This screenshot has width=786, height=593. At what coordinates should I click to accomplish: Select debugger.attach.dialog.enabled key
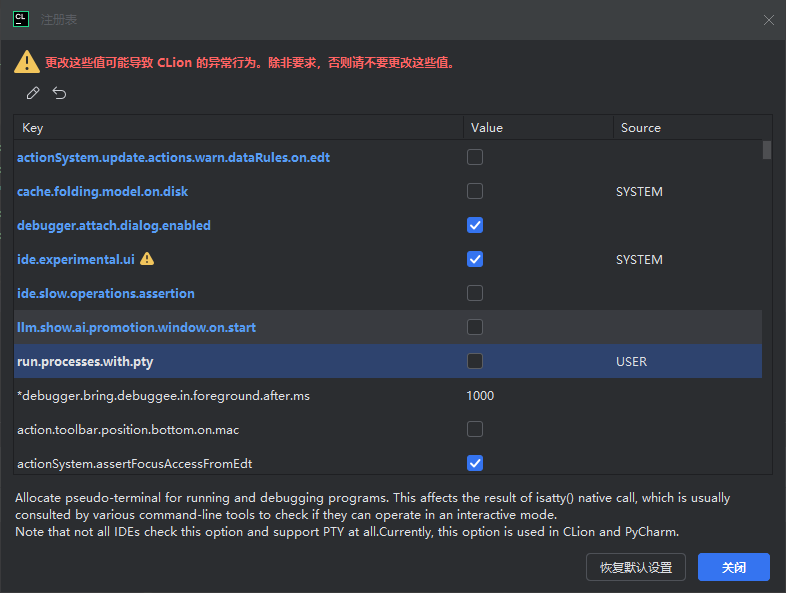(x=114, y=226)
